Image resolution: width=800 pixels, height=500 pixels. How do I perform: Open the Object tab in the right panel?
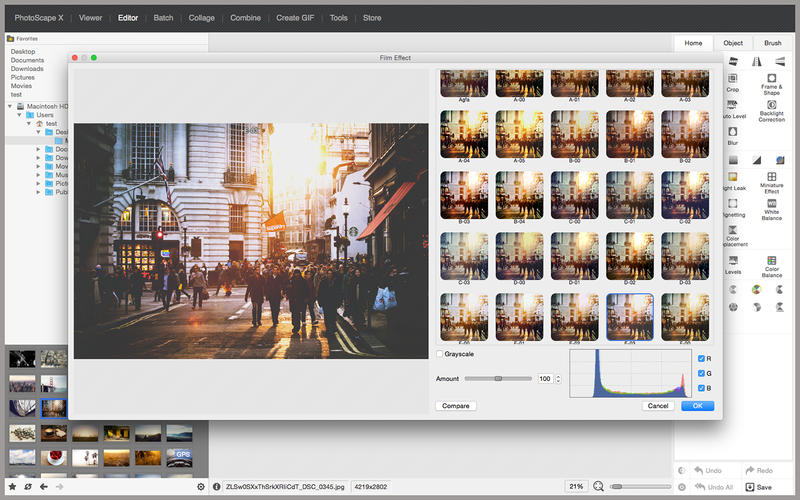click(x=733, y=43)
